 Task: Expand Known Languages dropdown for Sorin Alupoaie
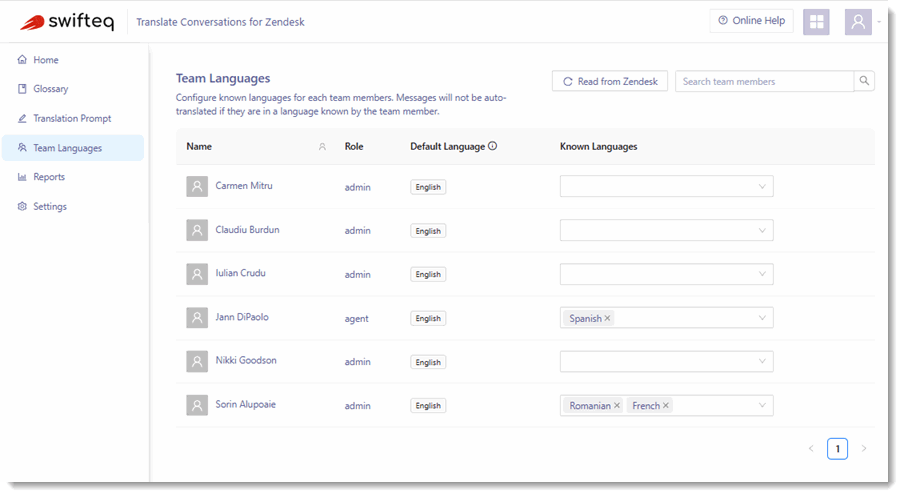click(x=762, y=406)
